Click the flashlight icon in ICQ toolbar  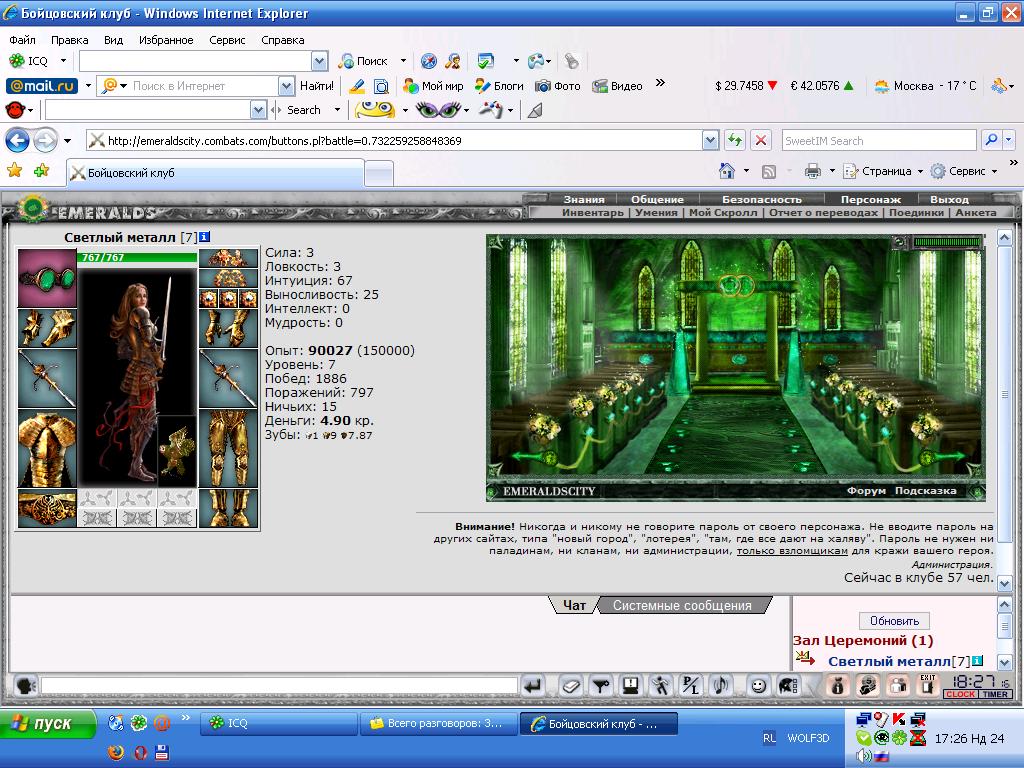(571, 61)
